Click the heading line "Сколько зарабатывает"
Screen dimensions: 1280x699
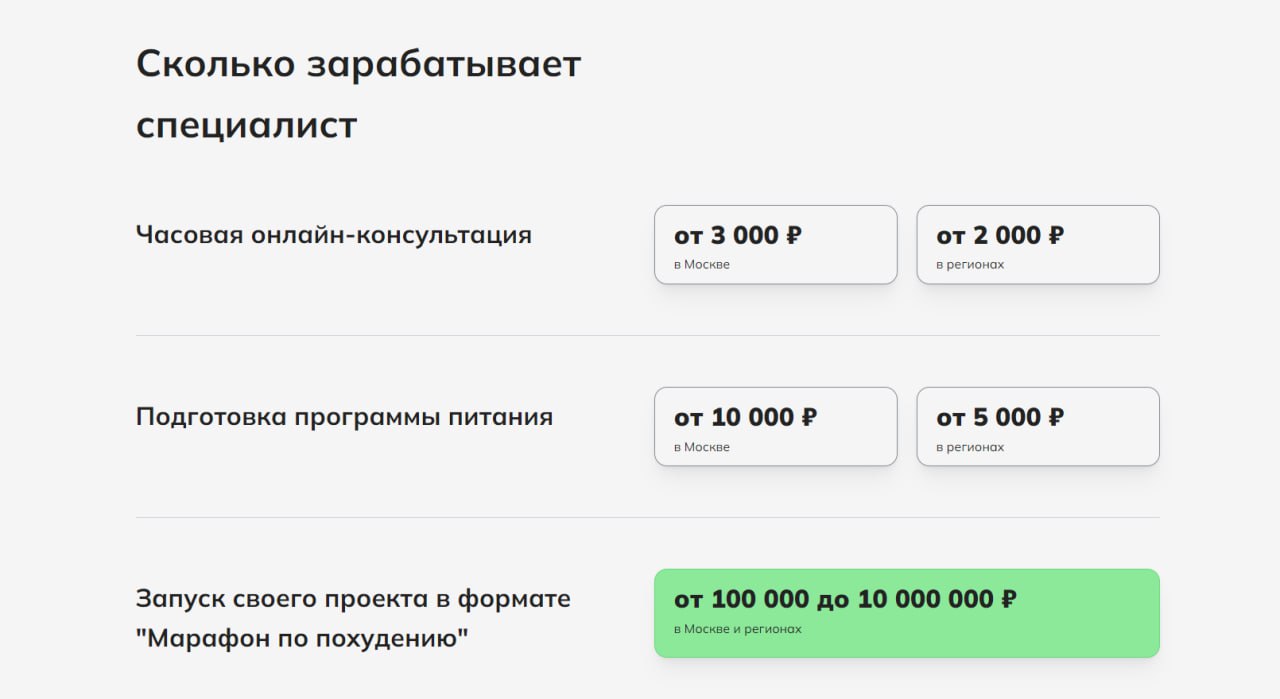pyautogui.click(x=358, y=65)
